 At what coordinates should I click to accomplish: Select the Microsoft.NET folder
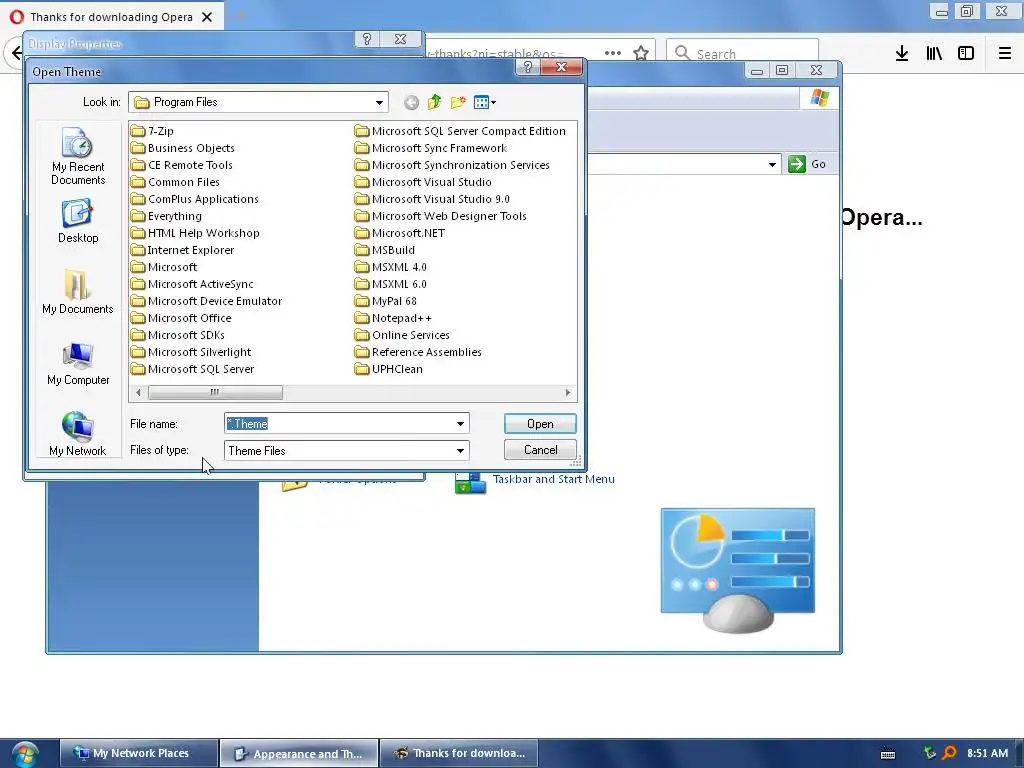[x=400, y=232]
